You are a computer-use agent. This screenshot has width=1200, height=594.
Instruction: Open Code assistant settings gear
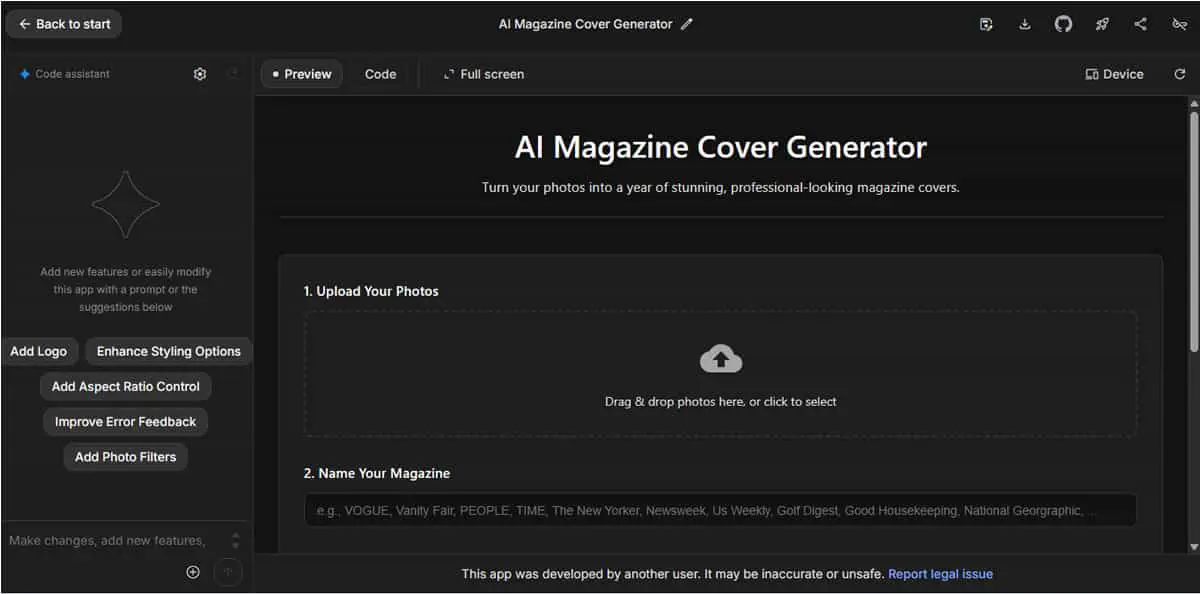200,74
